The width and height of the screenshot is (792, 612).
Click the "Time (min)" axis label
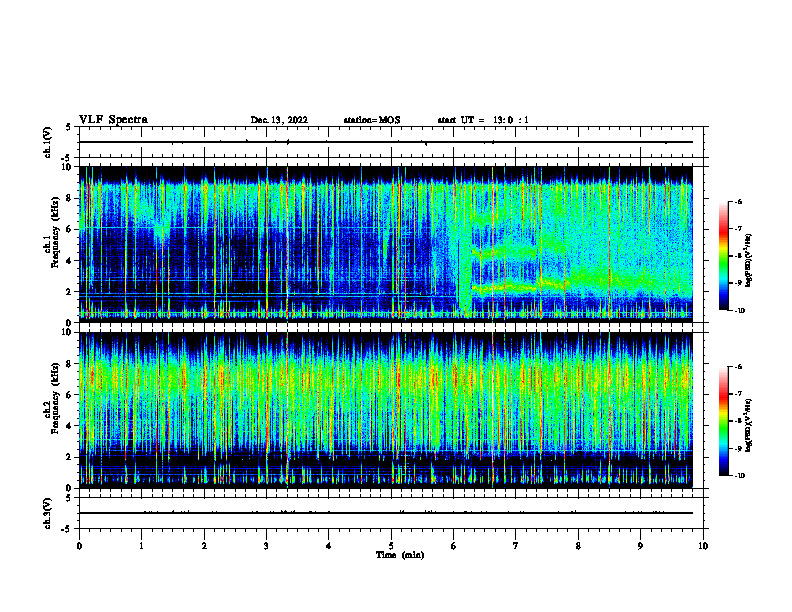tap(400, 555)
